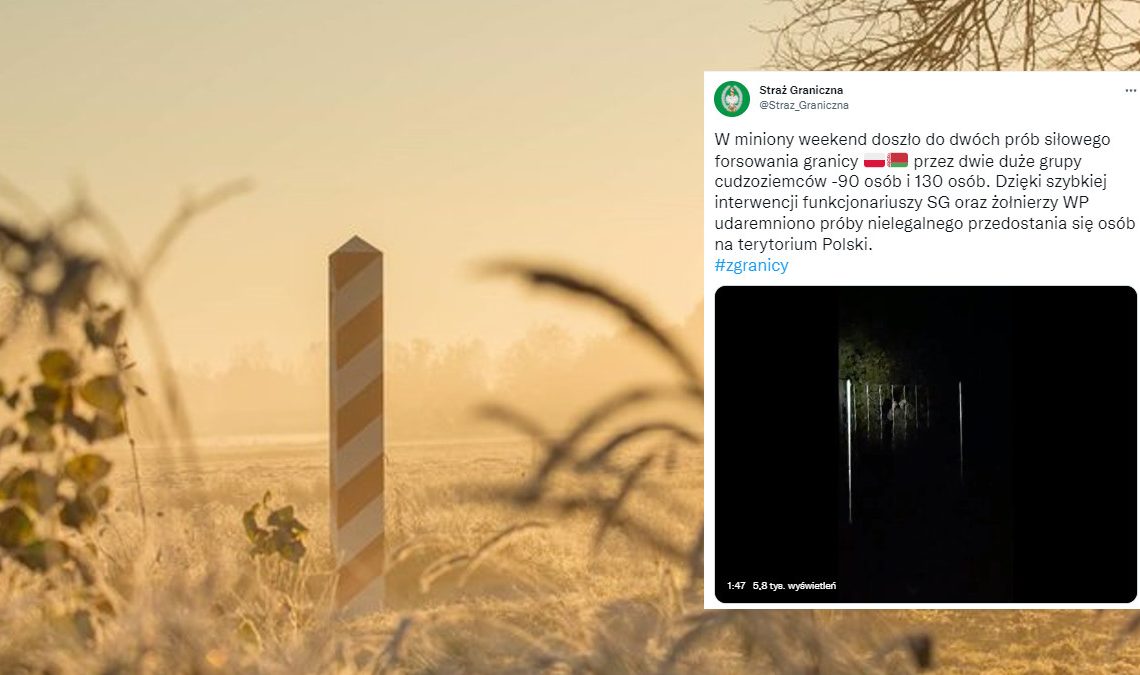Open the @Straz_Graniczna handle link
The height and width of the screenshot is (675, 1140).
coord(803,105)
